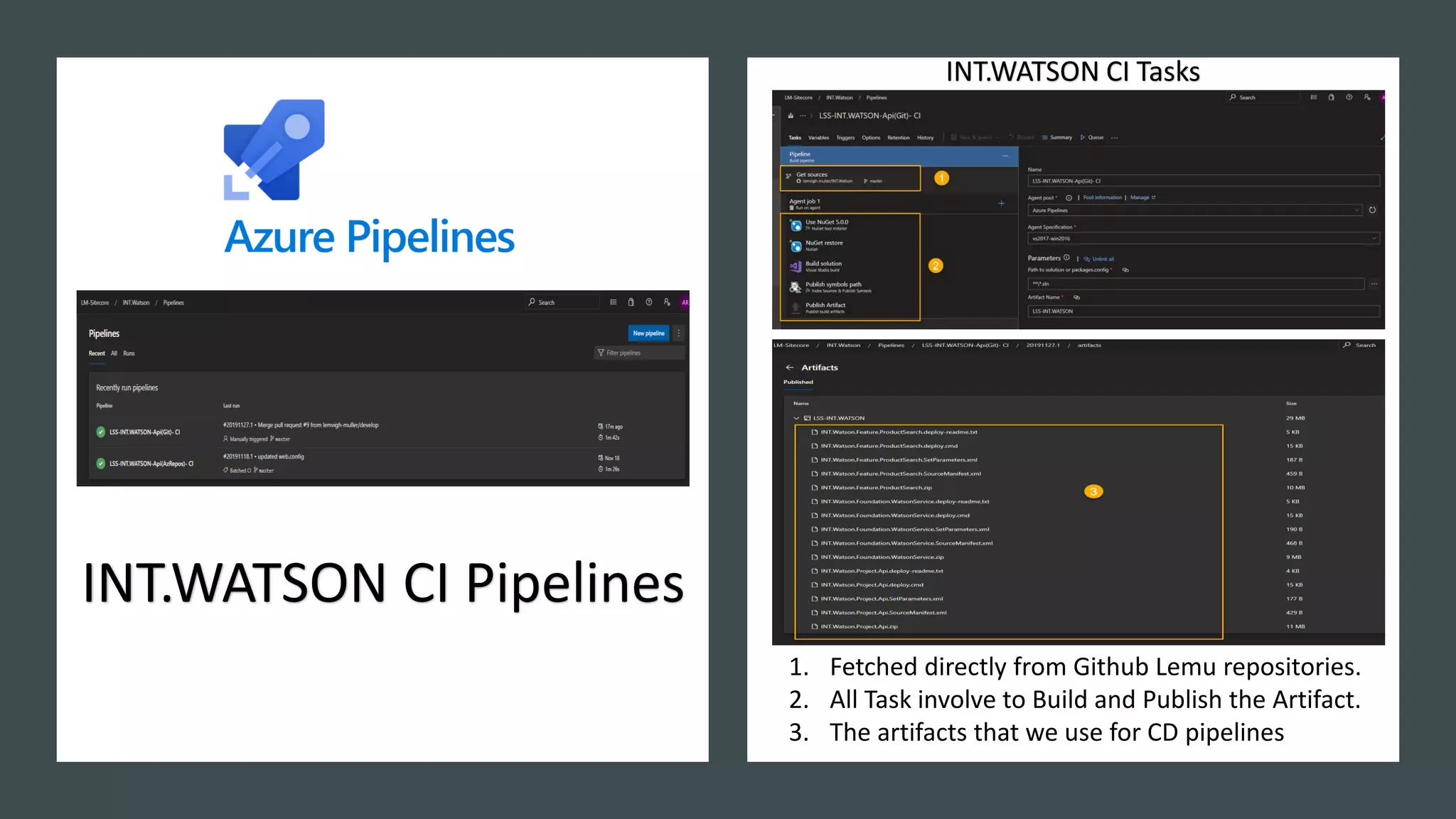Click link icon beside Path to solution
The width and height of the screenshot is (1456, 819).
pos(1125,270)
